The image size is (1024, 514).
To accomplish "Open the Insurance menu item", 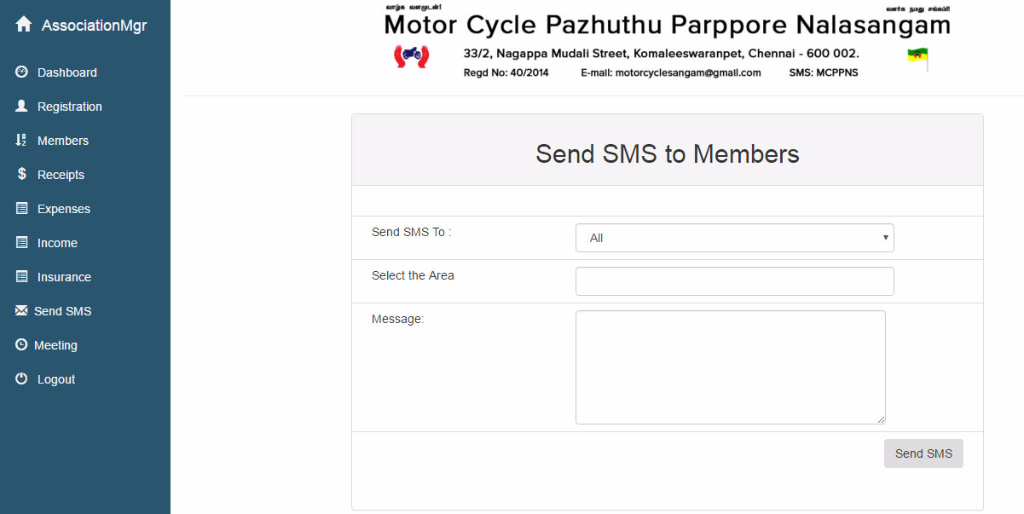I will pyautogui.click(x=64, y=277).
